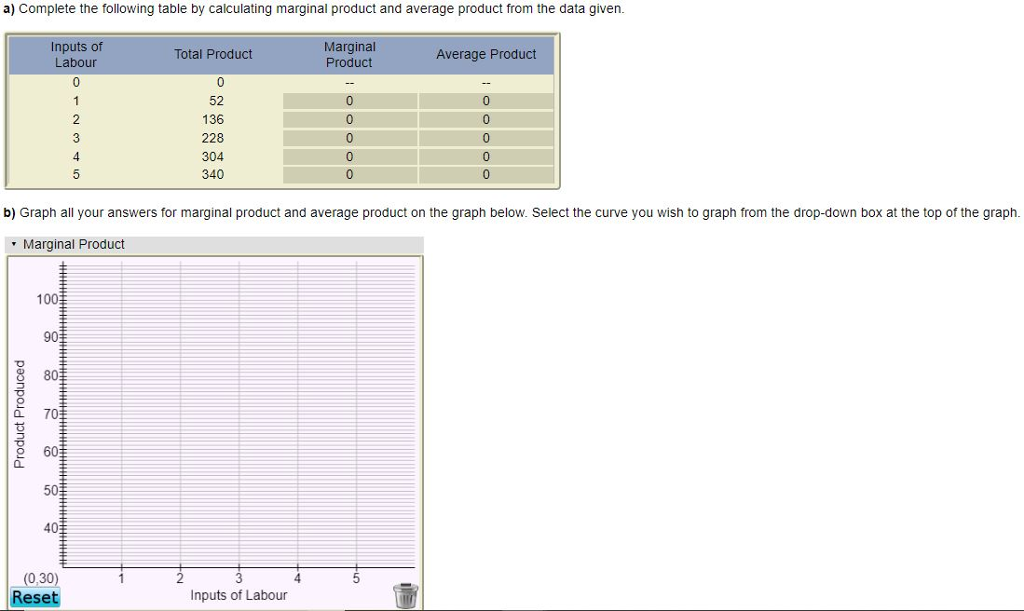The image size is (1024, 611).
Task: Click the Marginal Product cell for 4 labour inputs
Action: pos(349,156)
